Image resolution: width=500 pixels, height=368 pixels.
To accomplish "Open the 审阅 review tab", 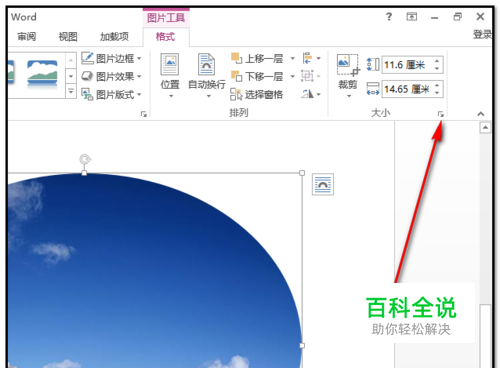I will click(26, 36).
